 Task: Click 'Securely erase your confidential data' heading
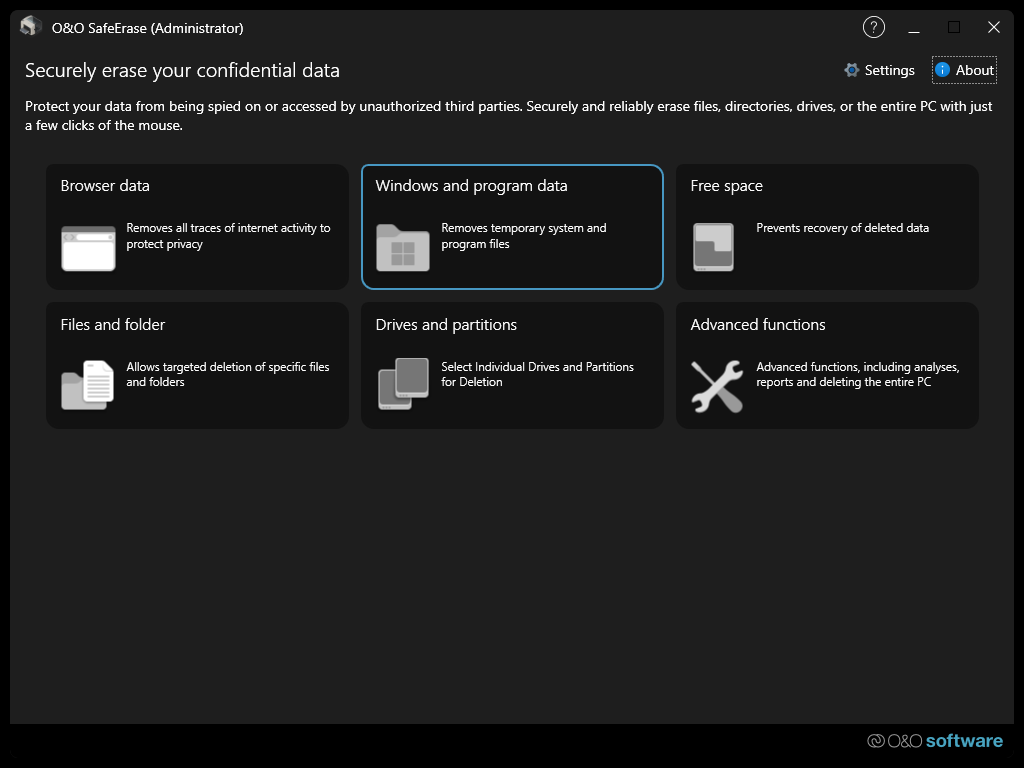click(x=182, y=71)
